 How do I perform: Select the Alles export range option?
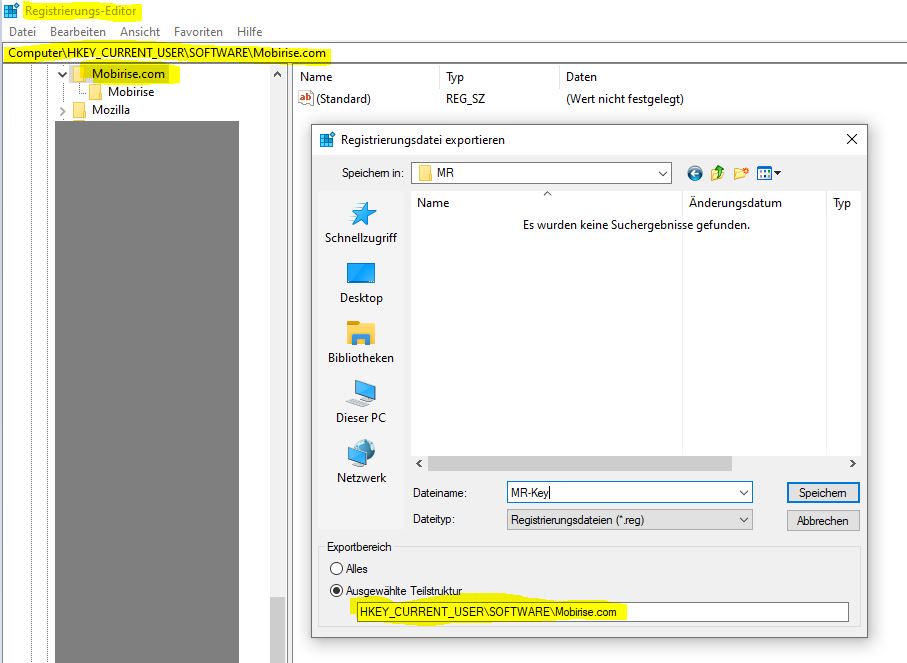337,569
